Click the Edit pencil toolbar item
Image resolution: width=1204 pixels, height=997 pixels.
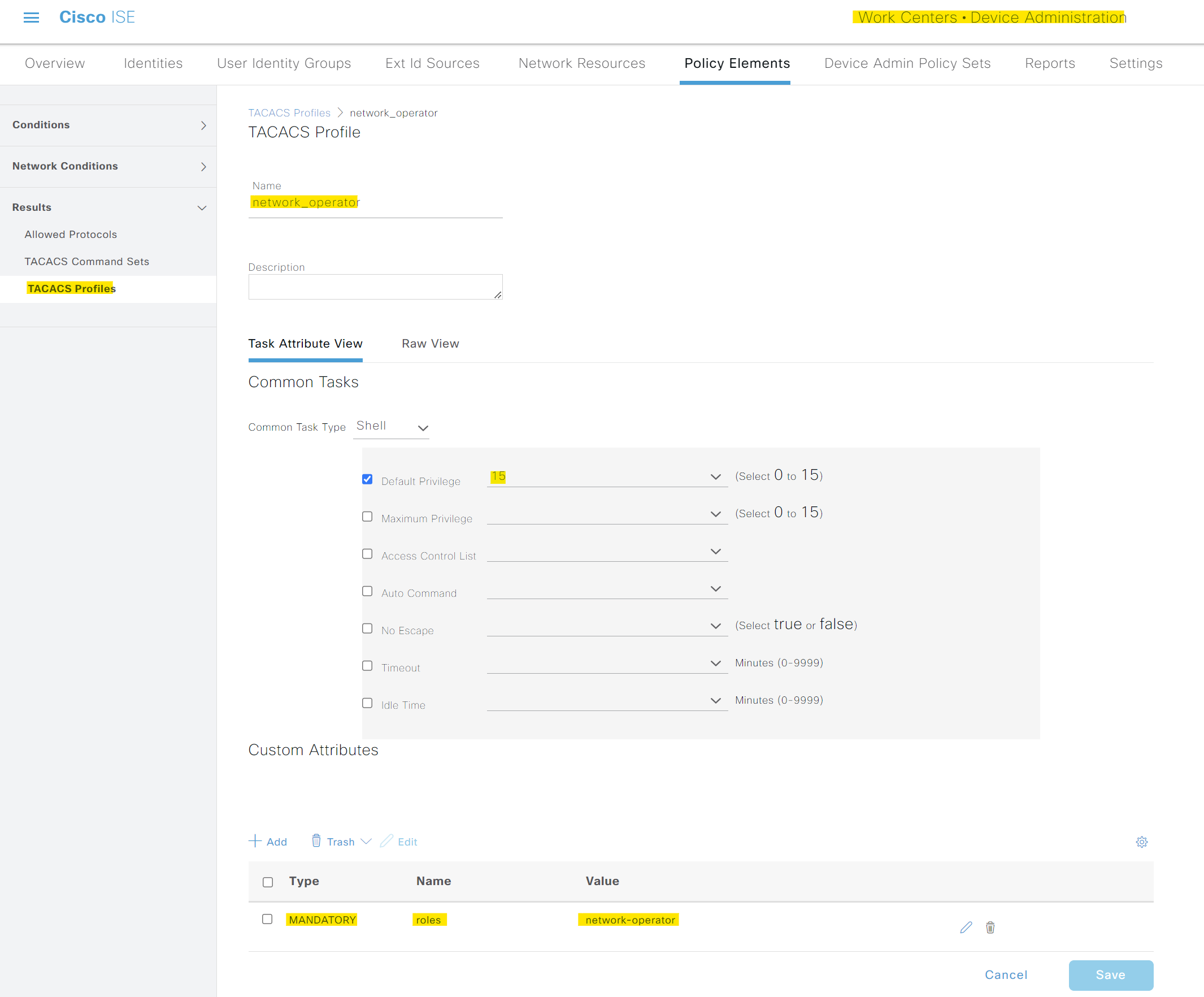399,842
